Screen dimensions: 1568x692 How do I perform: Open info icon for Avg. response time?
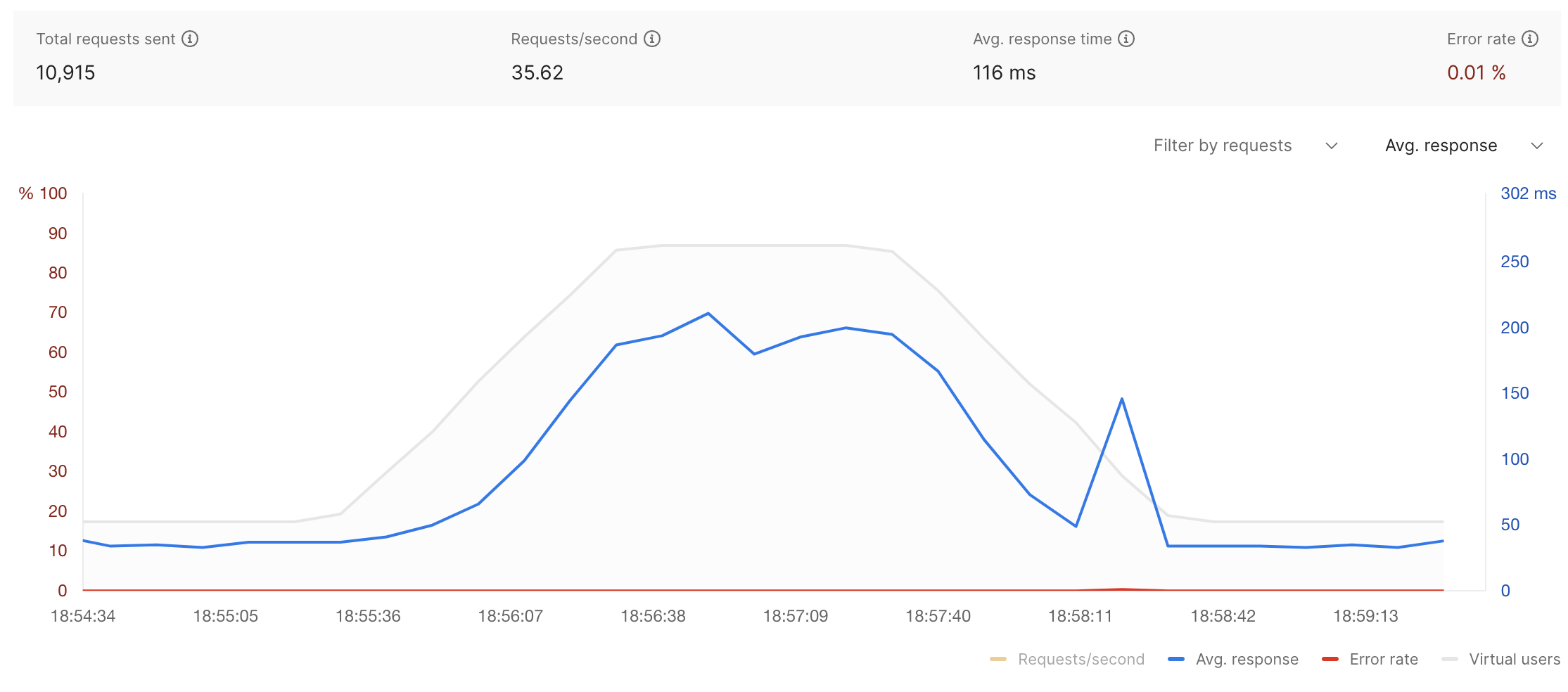tap(1126, 39)
